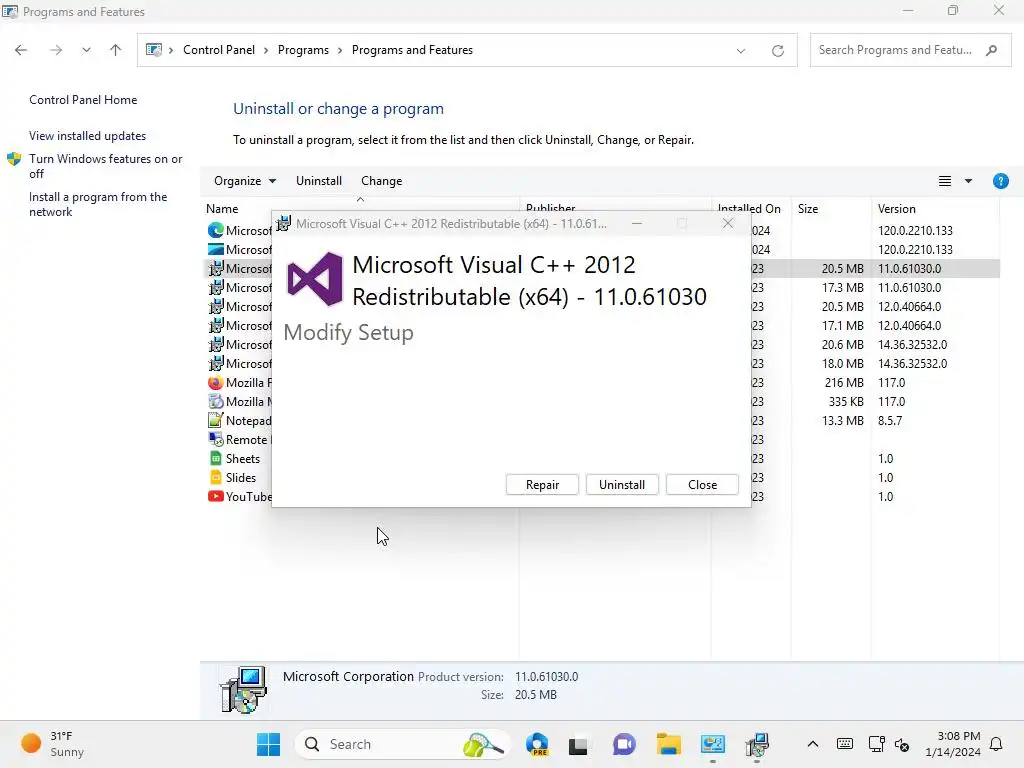This screenshot has width=1024, height=768.
Task: Click the Visual Studio logo in the dialog
Action: point(315,280)
